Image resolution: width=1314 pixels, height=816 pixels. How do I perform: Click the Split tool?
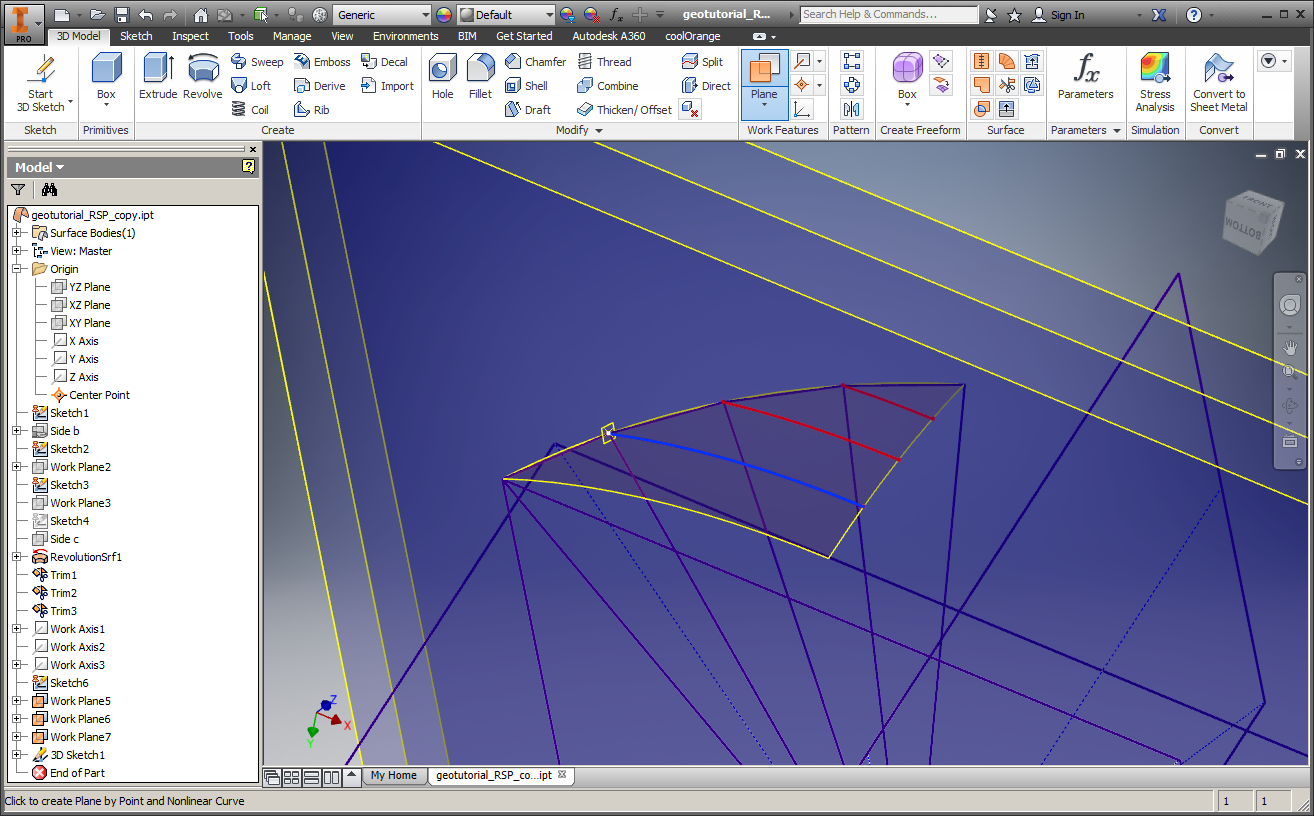coord(702,61)
